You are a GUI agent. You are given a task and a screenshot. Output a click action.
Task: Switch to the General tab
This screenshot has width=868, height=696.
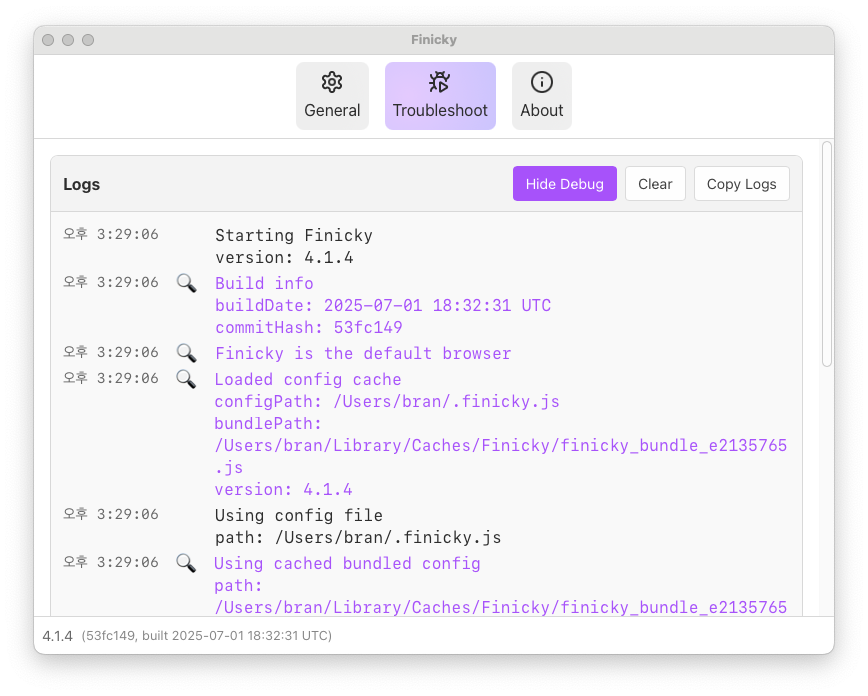tap(332, 95)
